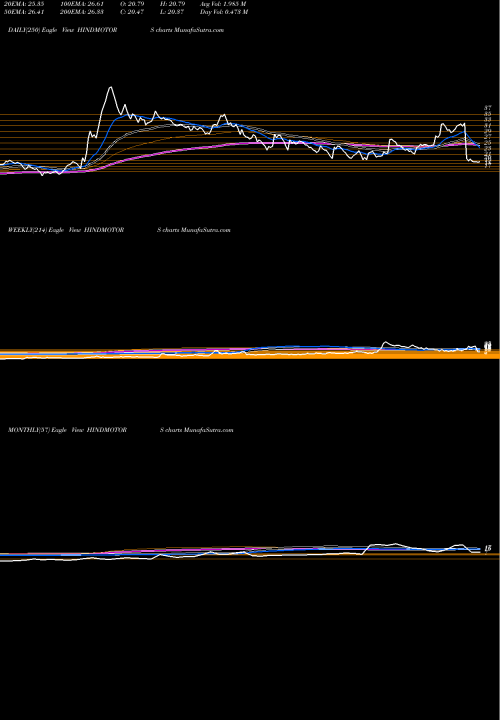Select the high price H: 20.79

[x=173, y=4]
